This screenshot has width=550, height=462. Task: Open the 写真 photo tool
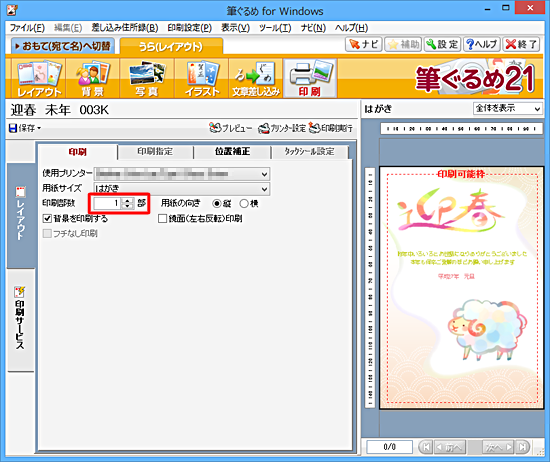(x=147, y=78)
